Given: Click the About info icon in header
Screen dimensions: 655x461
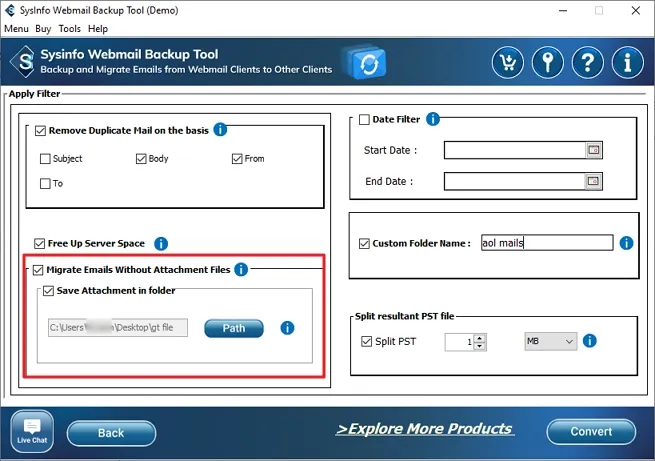Looking at the screenshot, I should click(x=627, y=63).
